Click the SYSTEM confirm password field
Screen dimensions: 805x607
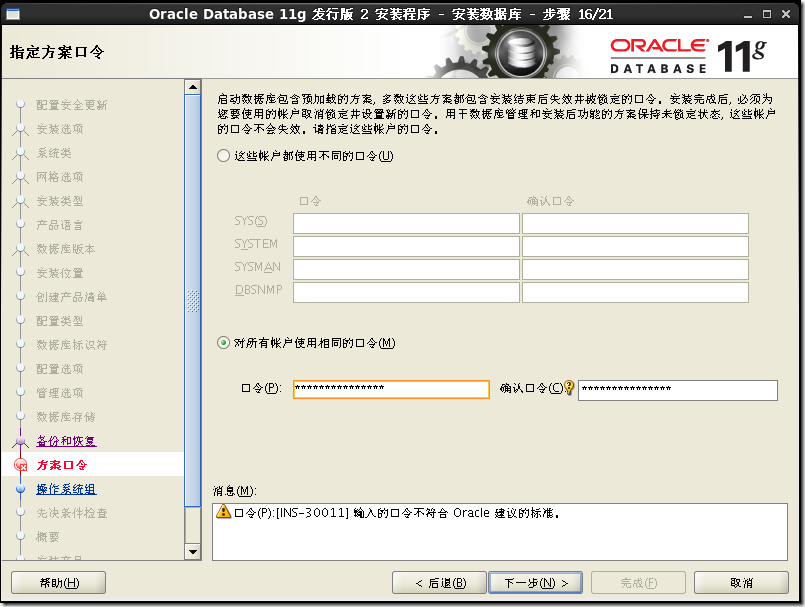click(635, 246)
